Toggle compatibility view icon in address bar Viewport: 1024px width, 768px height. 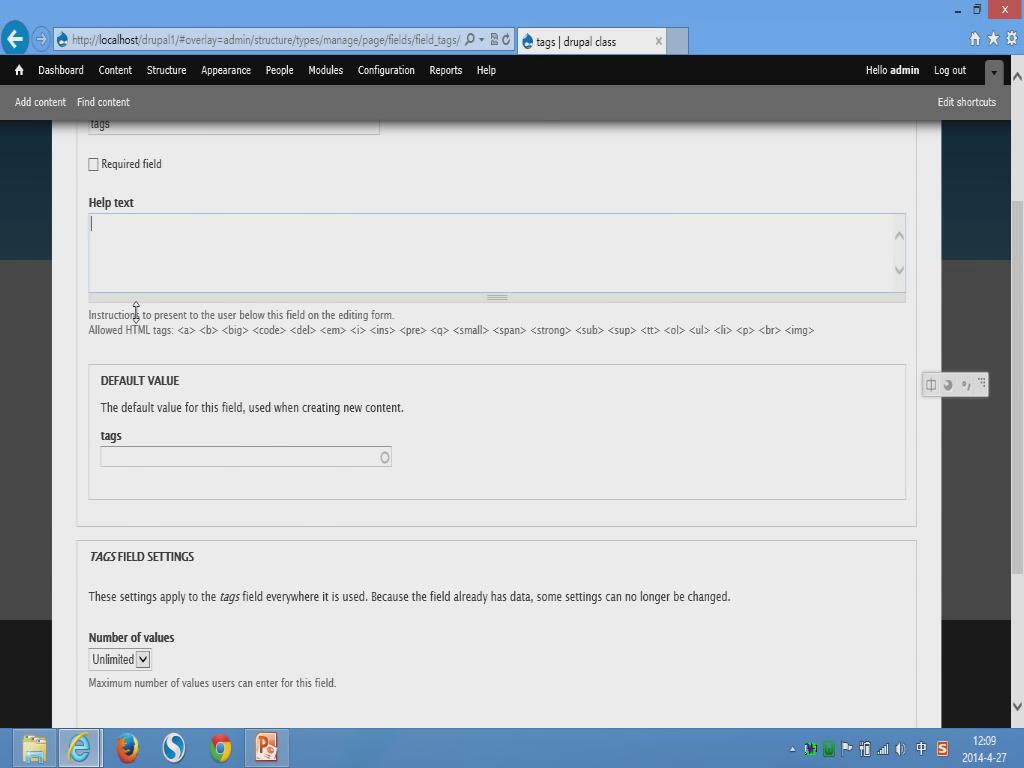point(494,40)
